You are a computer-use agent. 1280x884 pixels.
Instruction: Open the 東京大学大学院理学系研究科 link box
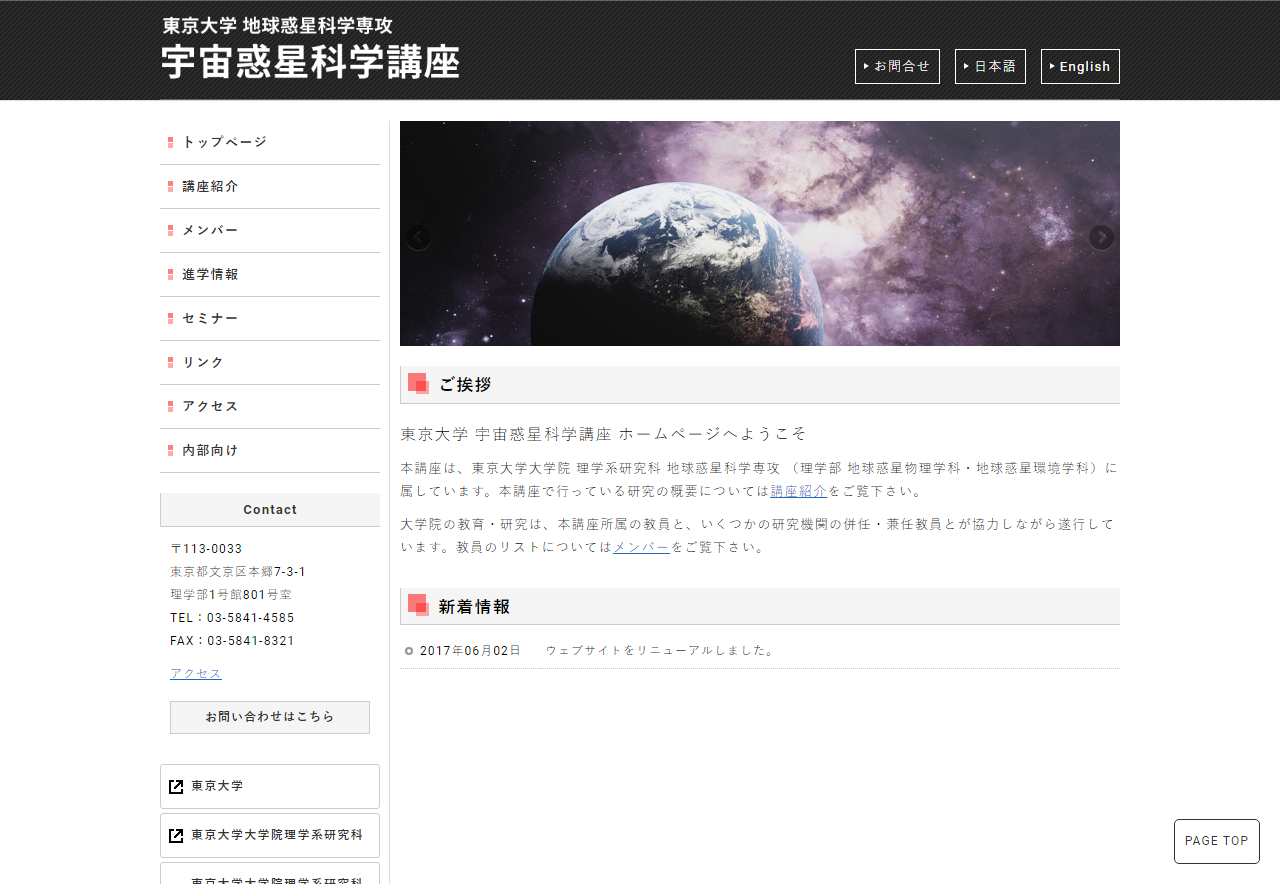point(270,835)
